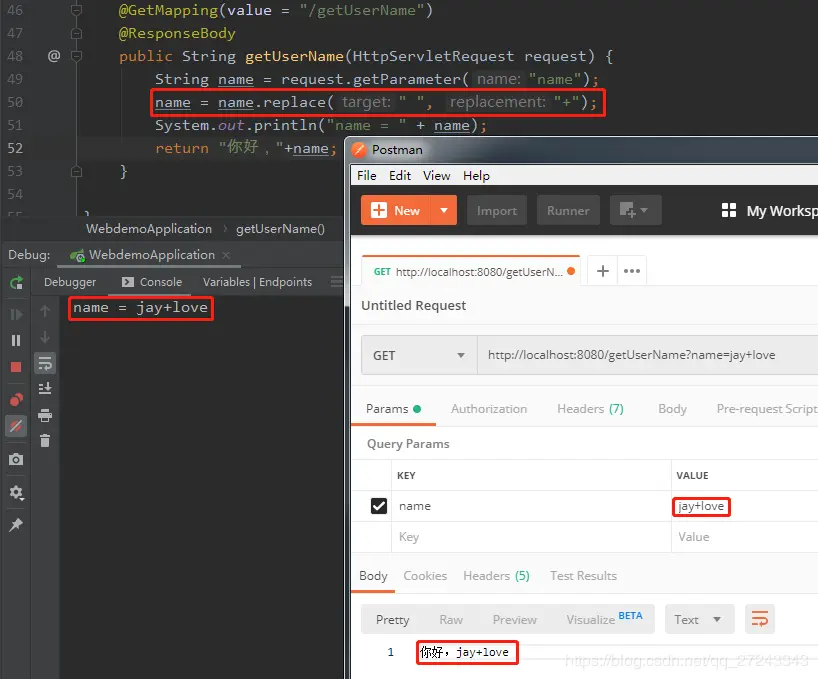Viewport: 818px width, 679px height.
Task: Select the Pretty response view
Action: 392,620
